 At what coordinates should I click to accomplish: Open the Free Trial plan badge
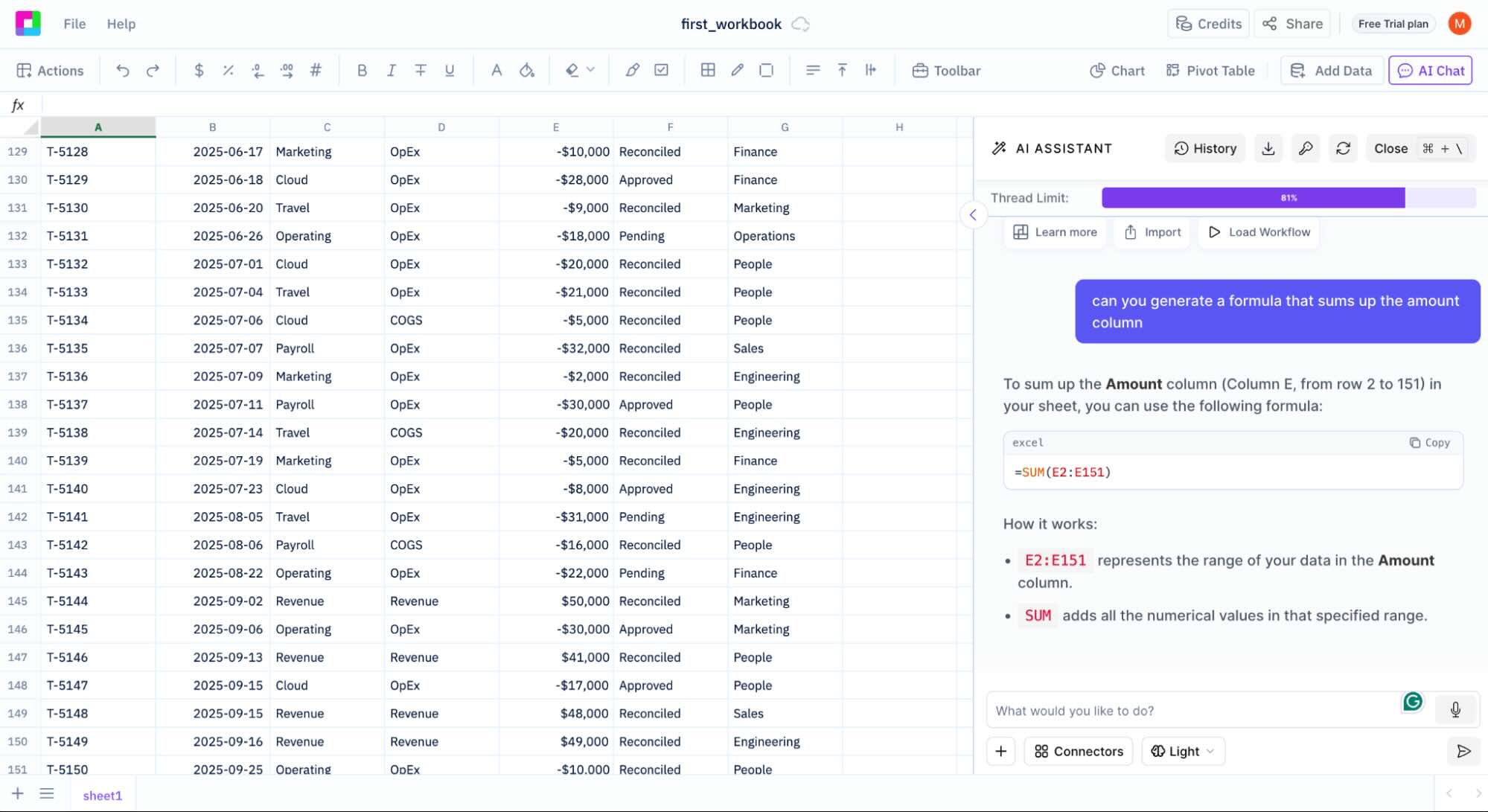[x=1393, y=24]
